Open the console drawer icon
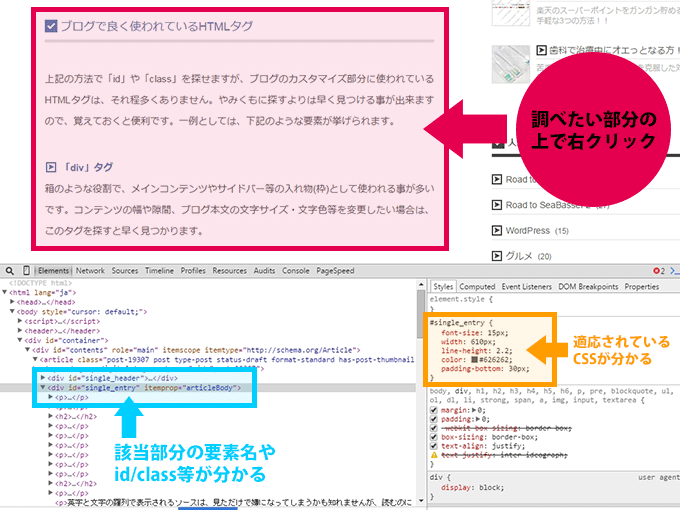This screenshot has height=510, width=680. (675, 271)
